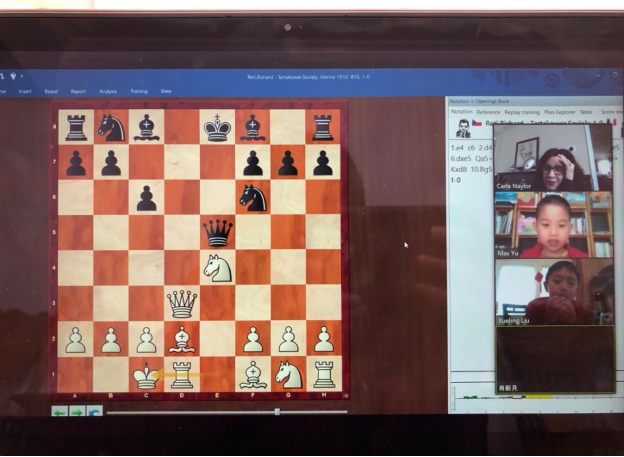Step forward with the green right arrow
Screen dimensions: 624x457
(x=77, y=412)
